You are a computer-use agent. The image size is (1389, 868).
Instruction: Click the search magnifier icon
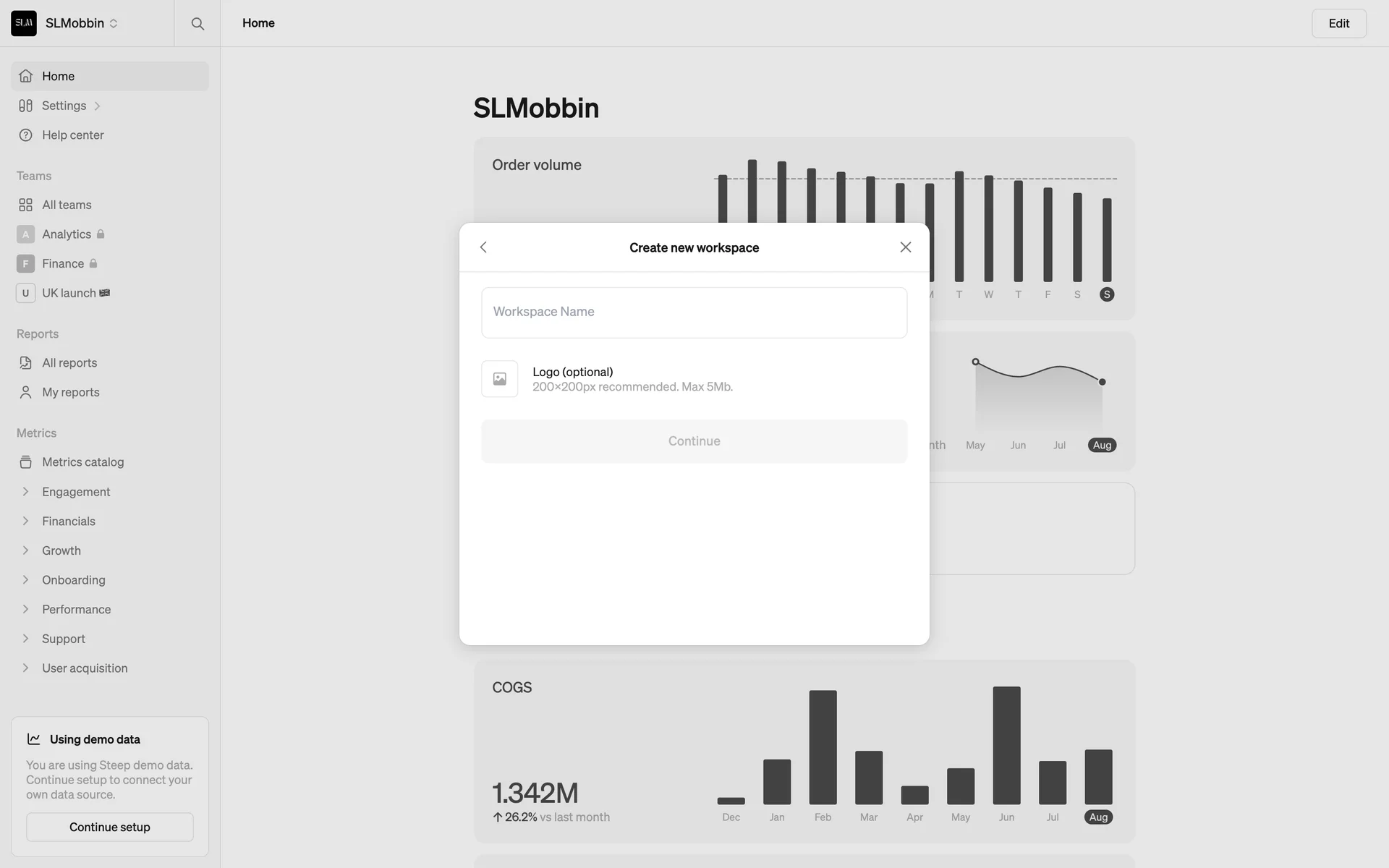tap(197, 24)
